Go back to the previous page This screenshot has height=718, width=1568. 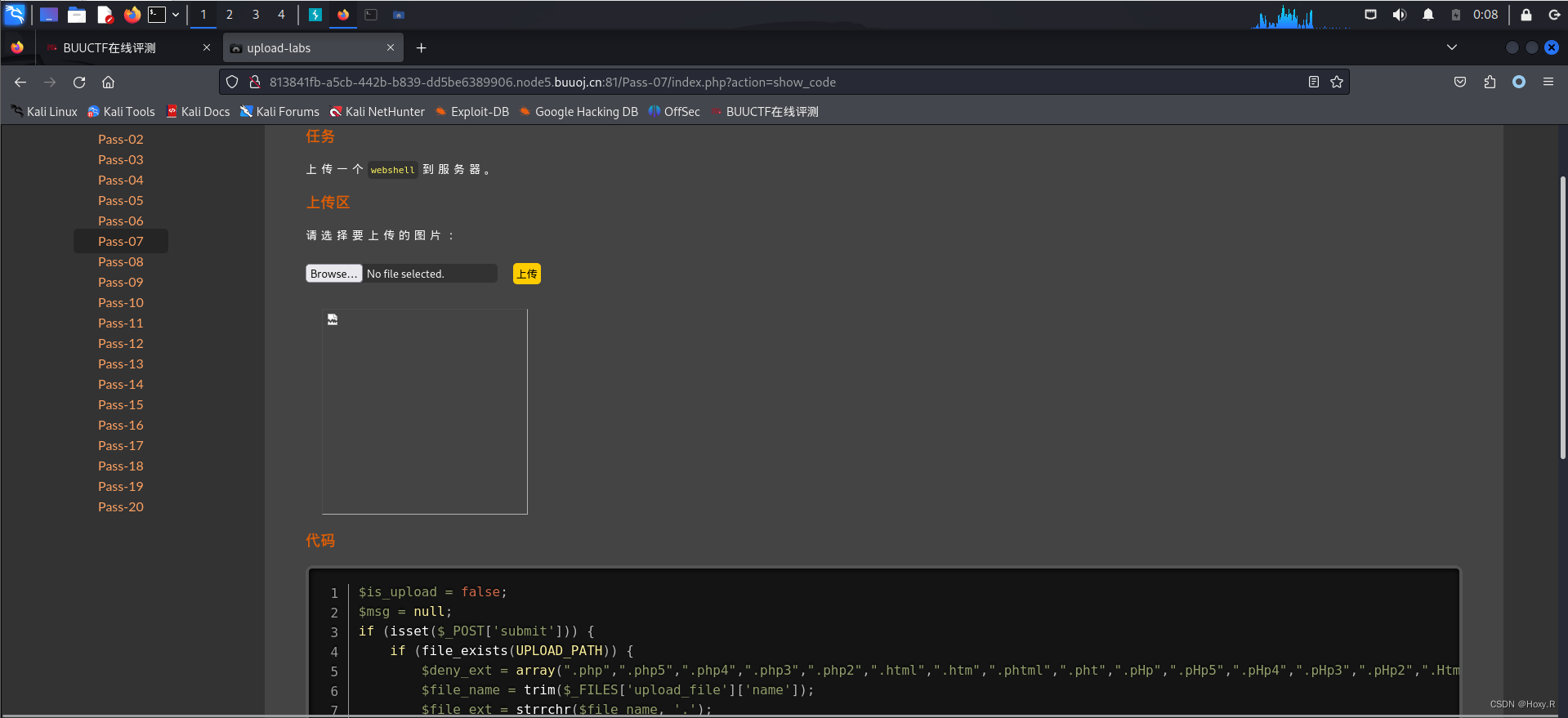pos(20,82)
